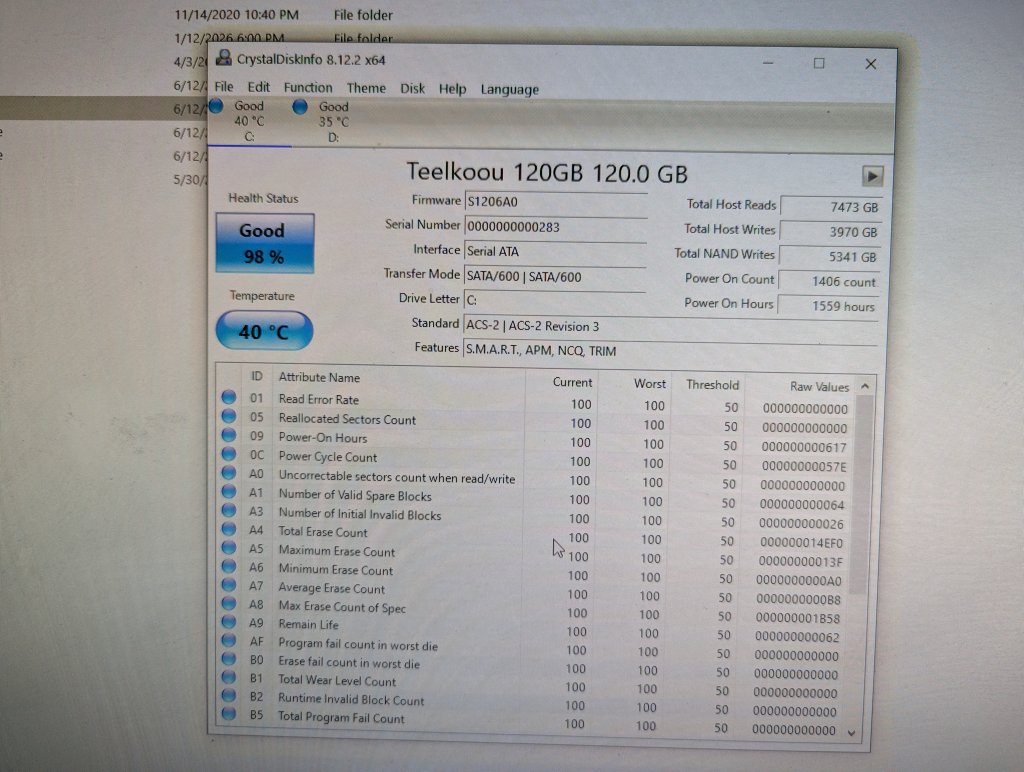Click status icon of Initial Invalid Blocks row

(x=229, y=509)
